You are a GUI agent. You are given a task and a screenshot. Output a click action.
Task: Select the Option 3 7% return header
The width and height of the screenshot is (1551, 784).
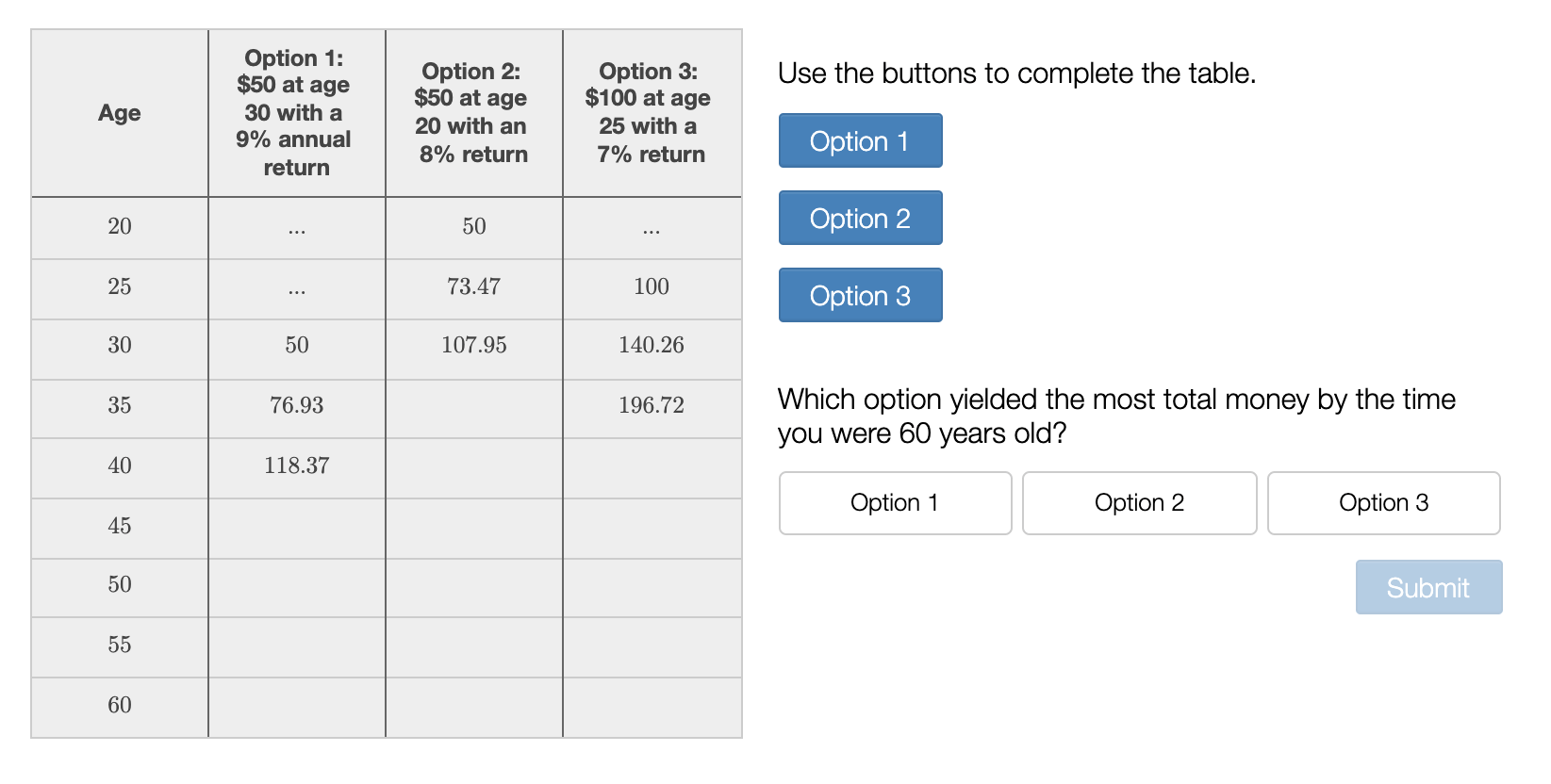(652, 113)
